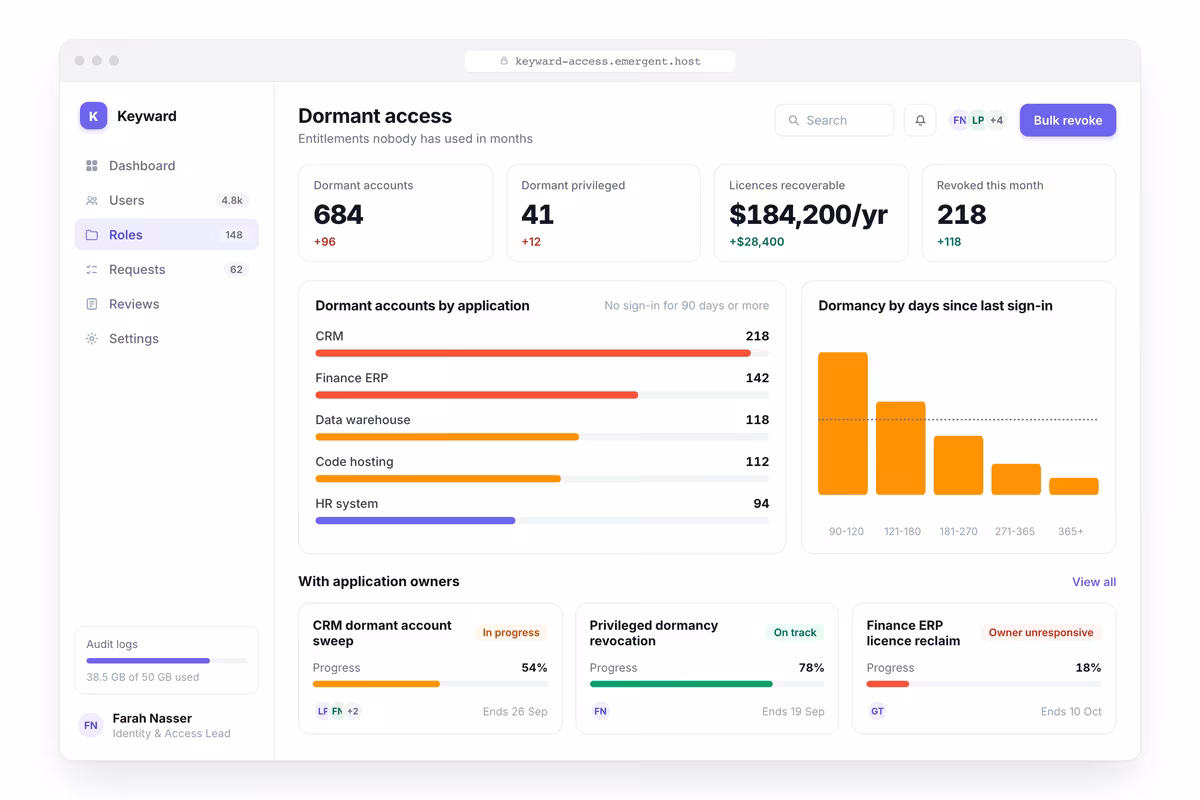Navigate to Reviews
Screen dimensions: 1200x800
167,304
